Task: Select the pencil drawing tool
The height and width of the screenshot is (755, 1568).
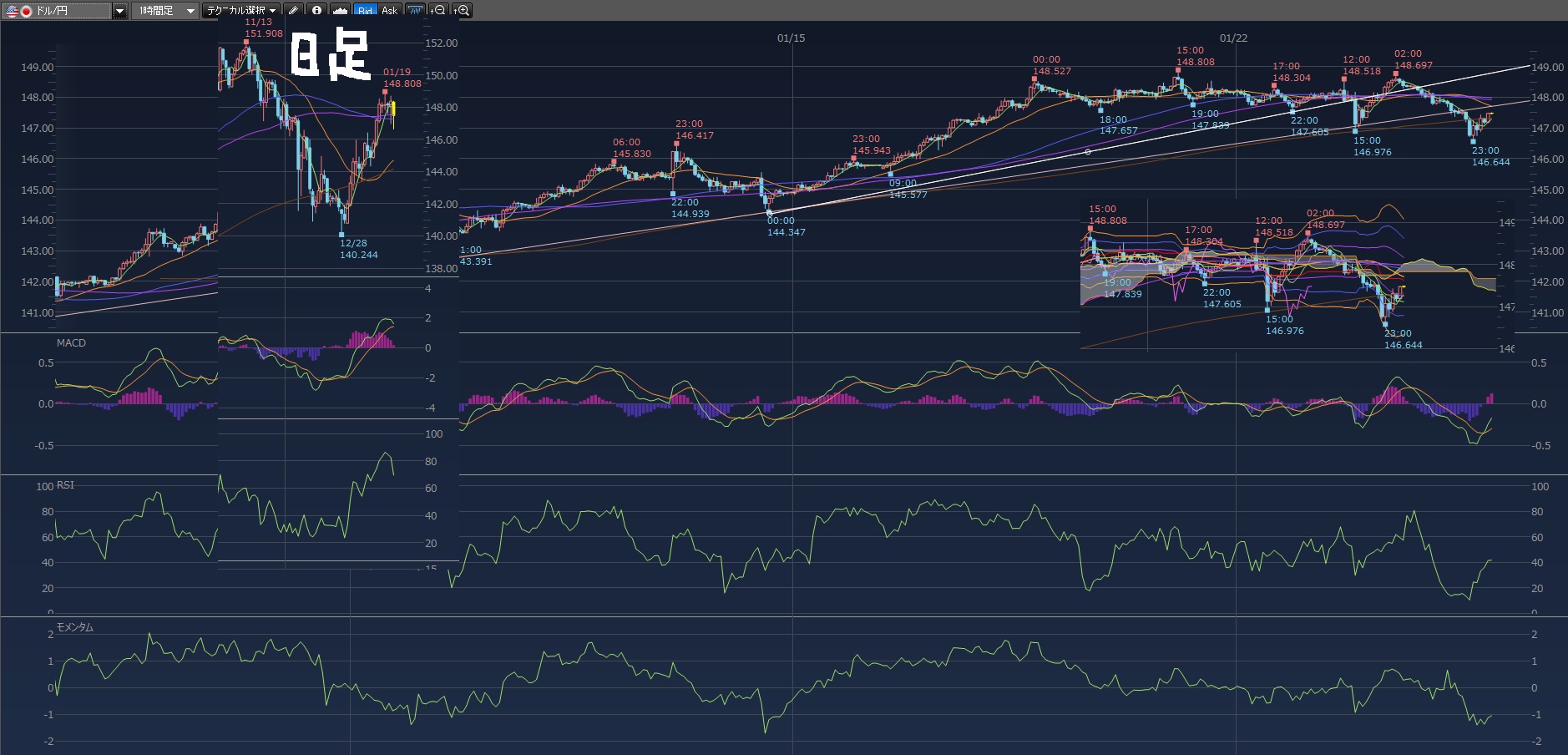Action: [293, 11]
